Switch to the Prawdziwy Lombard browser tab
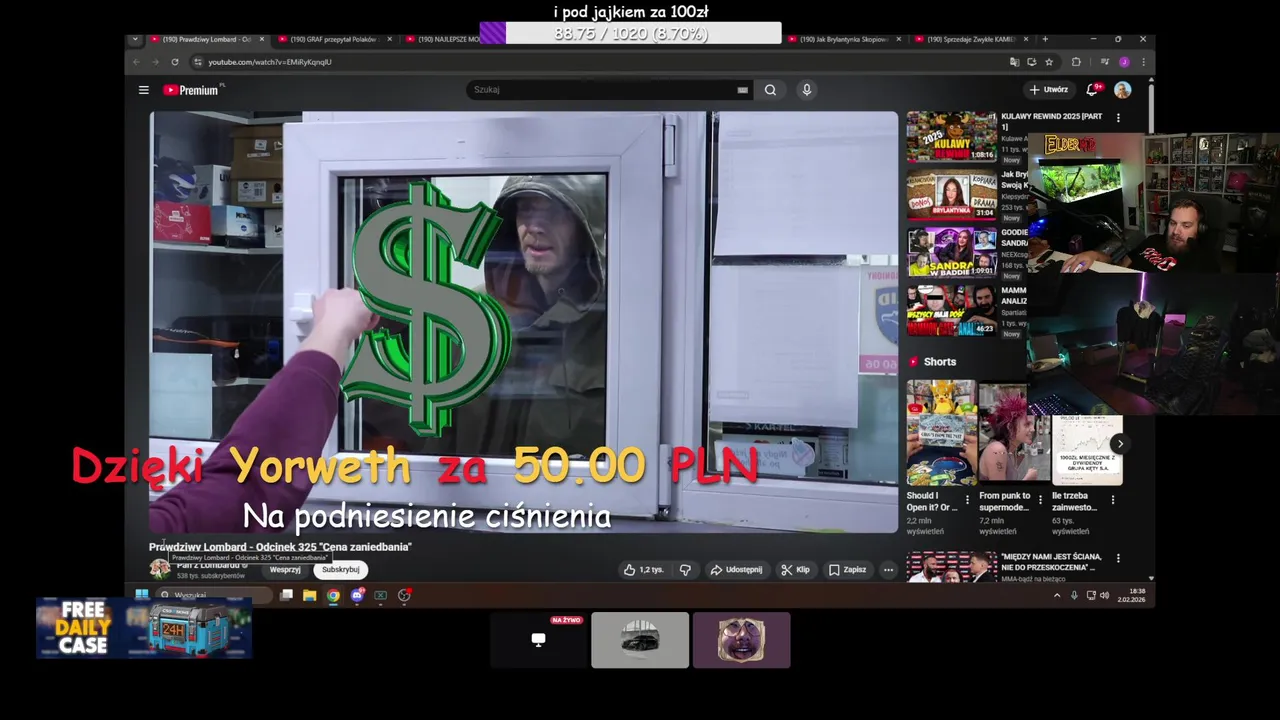 pos(208,39)
